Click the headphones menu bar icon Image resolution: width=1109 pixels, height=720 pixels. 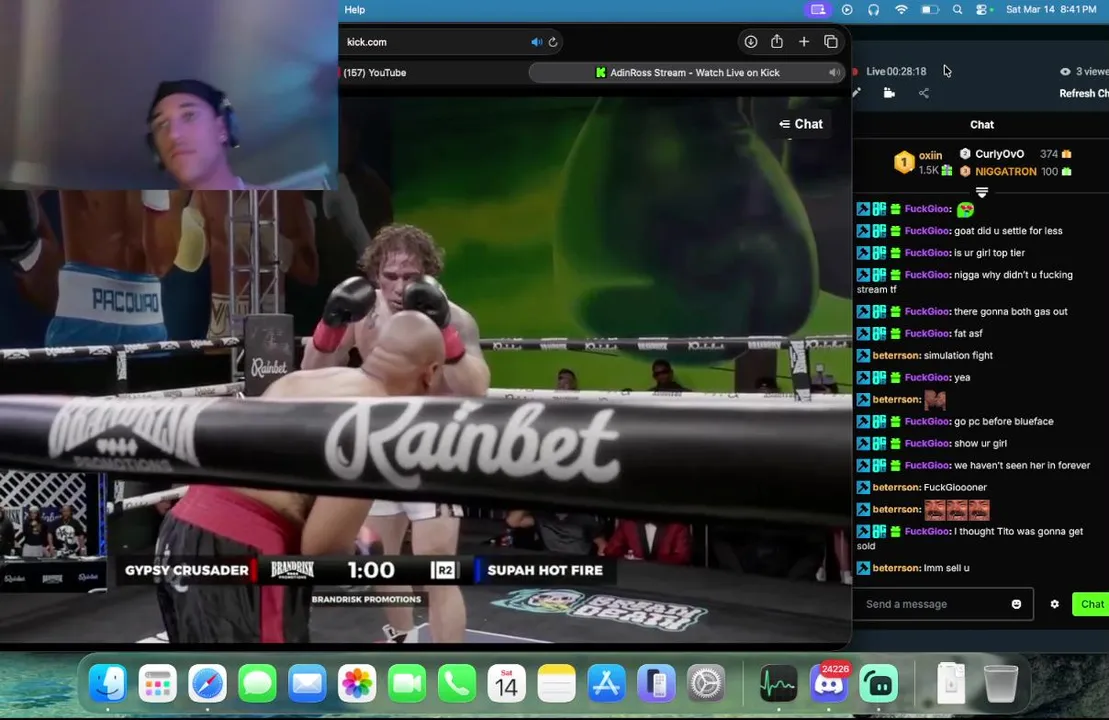[x=873, y=10]
